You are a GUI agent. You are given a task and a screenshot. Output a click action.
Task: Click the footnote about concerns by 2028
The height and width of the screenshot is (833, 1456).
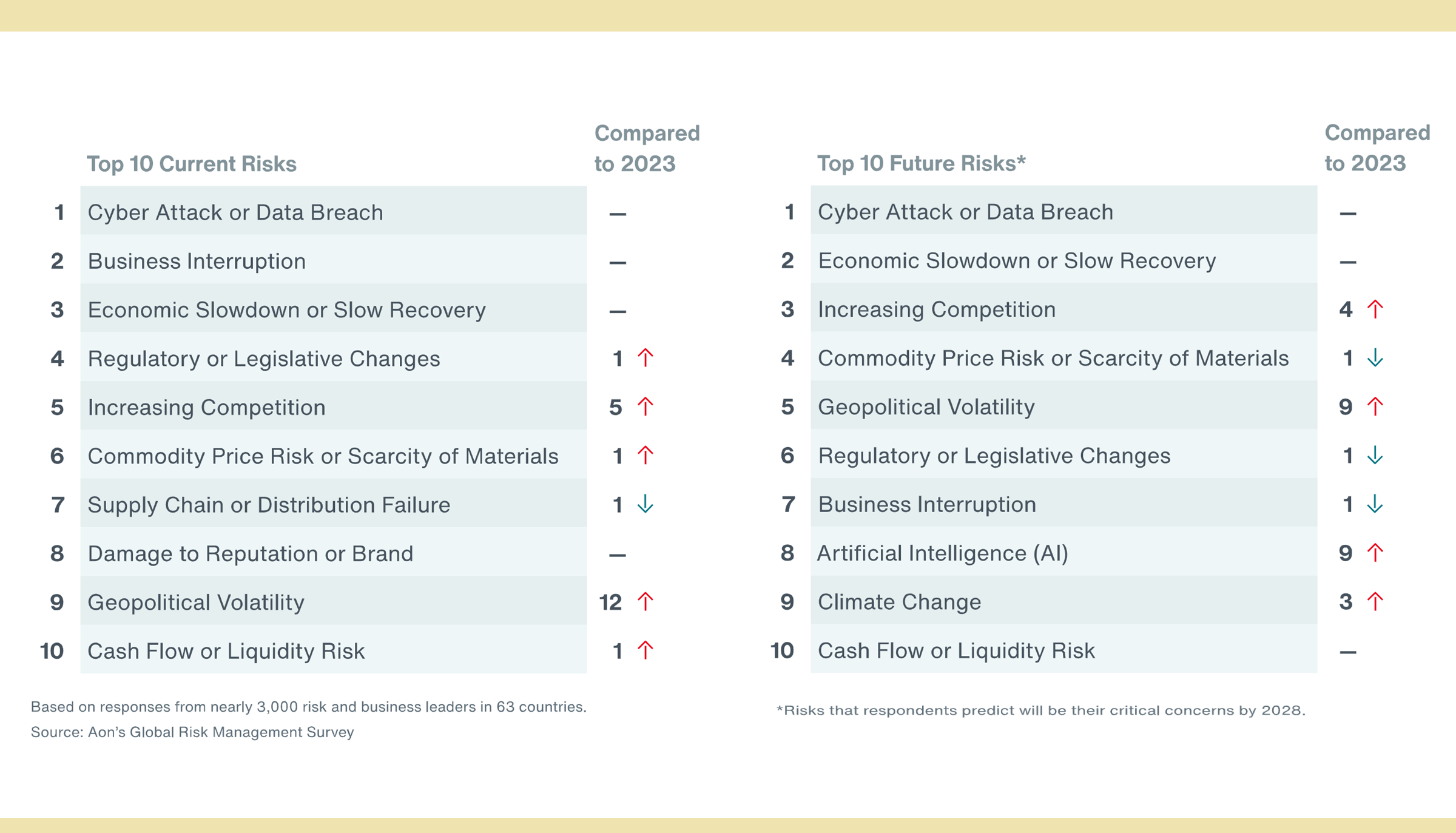coord(1040,710)
